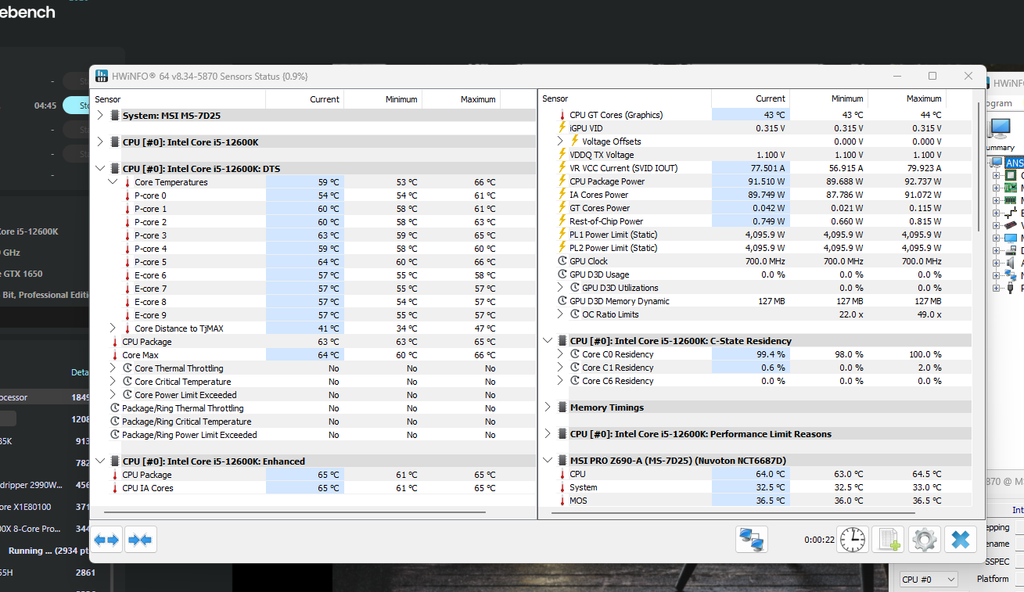The height and width of the screenshot is (592, 1024).
Task: Expand Core C0 Residency row
Action: (x=560, y=354)
